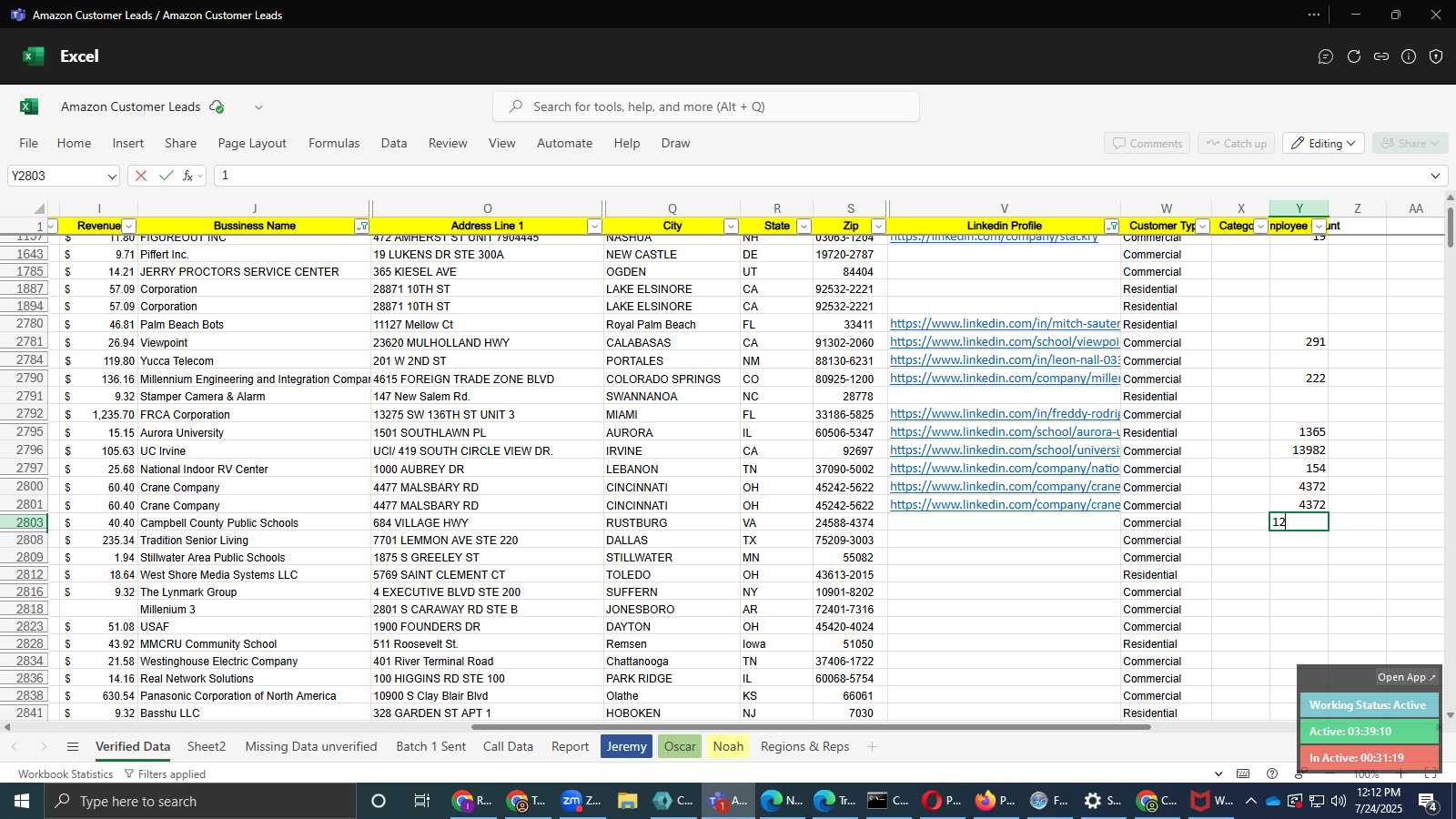This screenshot has height=819, width=1456.
Task: Open the Editing mode dropdown
Action: (x=1323, y=143)
